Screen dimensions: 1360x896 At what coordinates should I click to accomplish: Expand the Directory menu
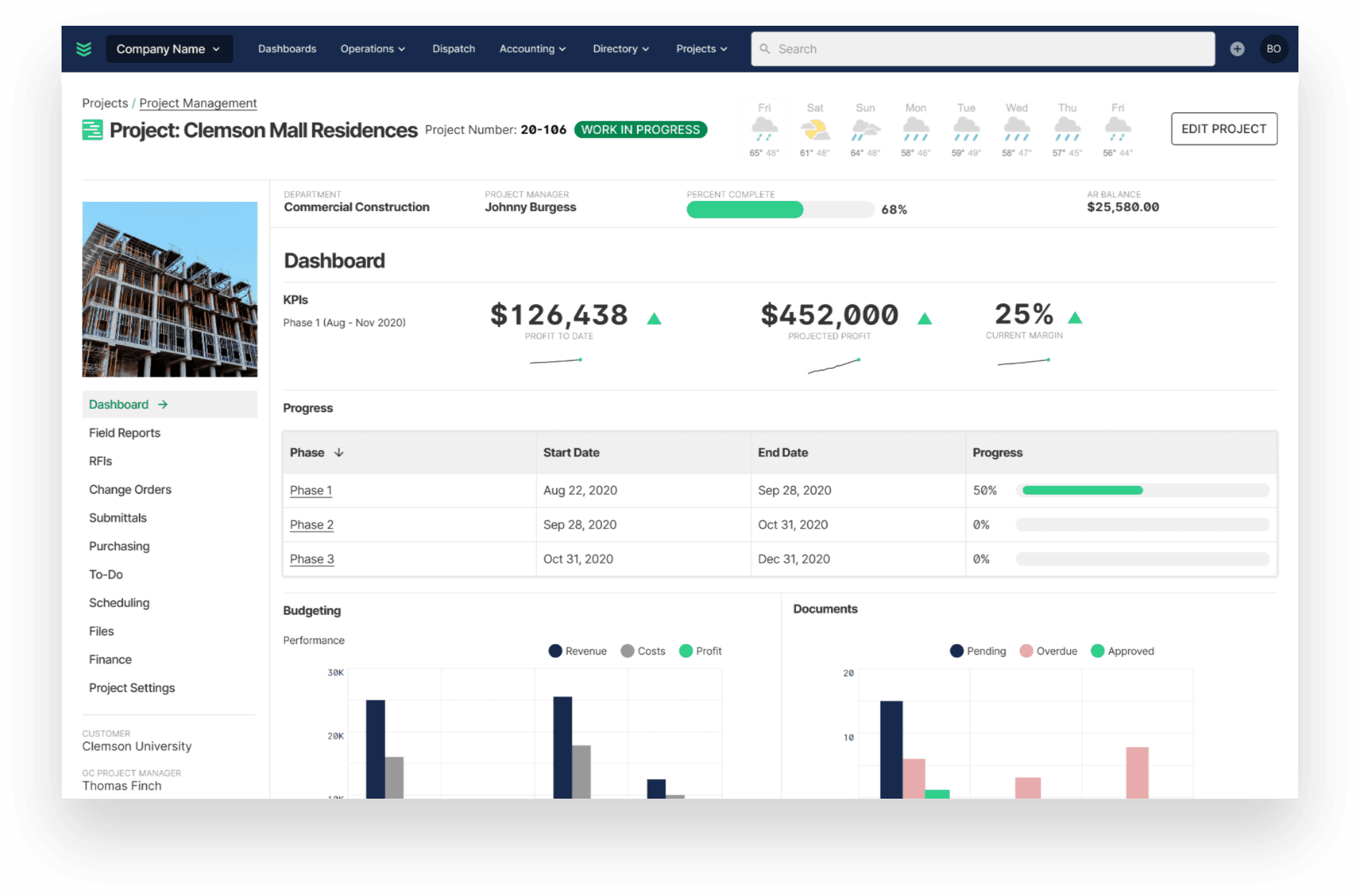pos(621,49)
